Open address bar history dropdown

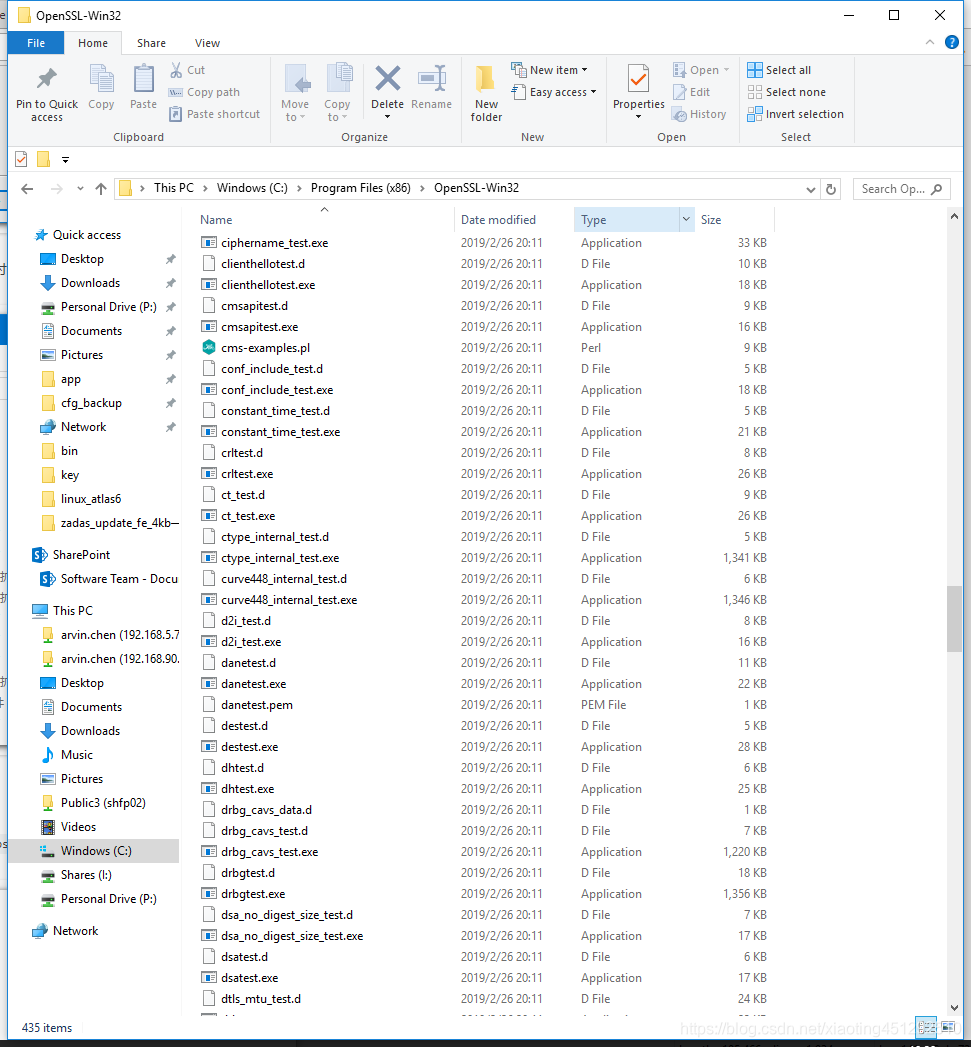tap(811, 189)
